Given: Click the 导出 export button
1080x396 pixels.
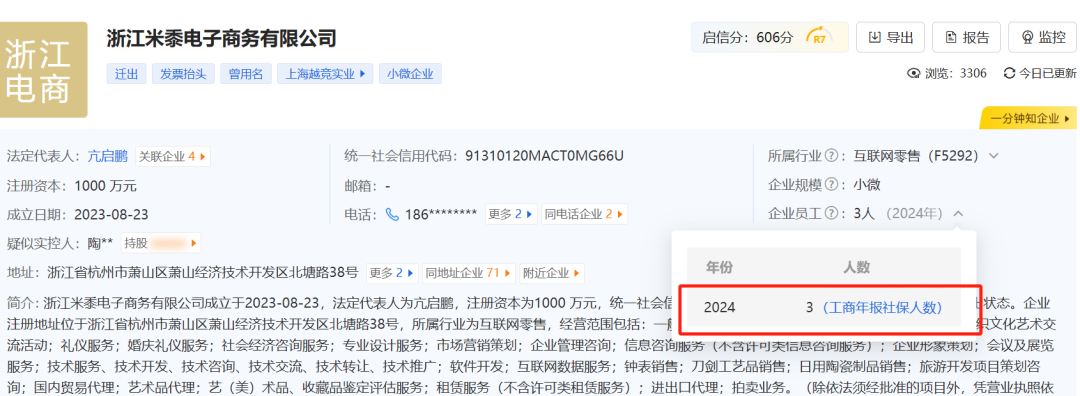Looking at the screenshot, I should (x=890, y=37).
